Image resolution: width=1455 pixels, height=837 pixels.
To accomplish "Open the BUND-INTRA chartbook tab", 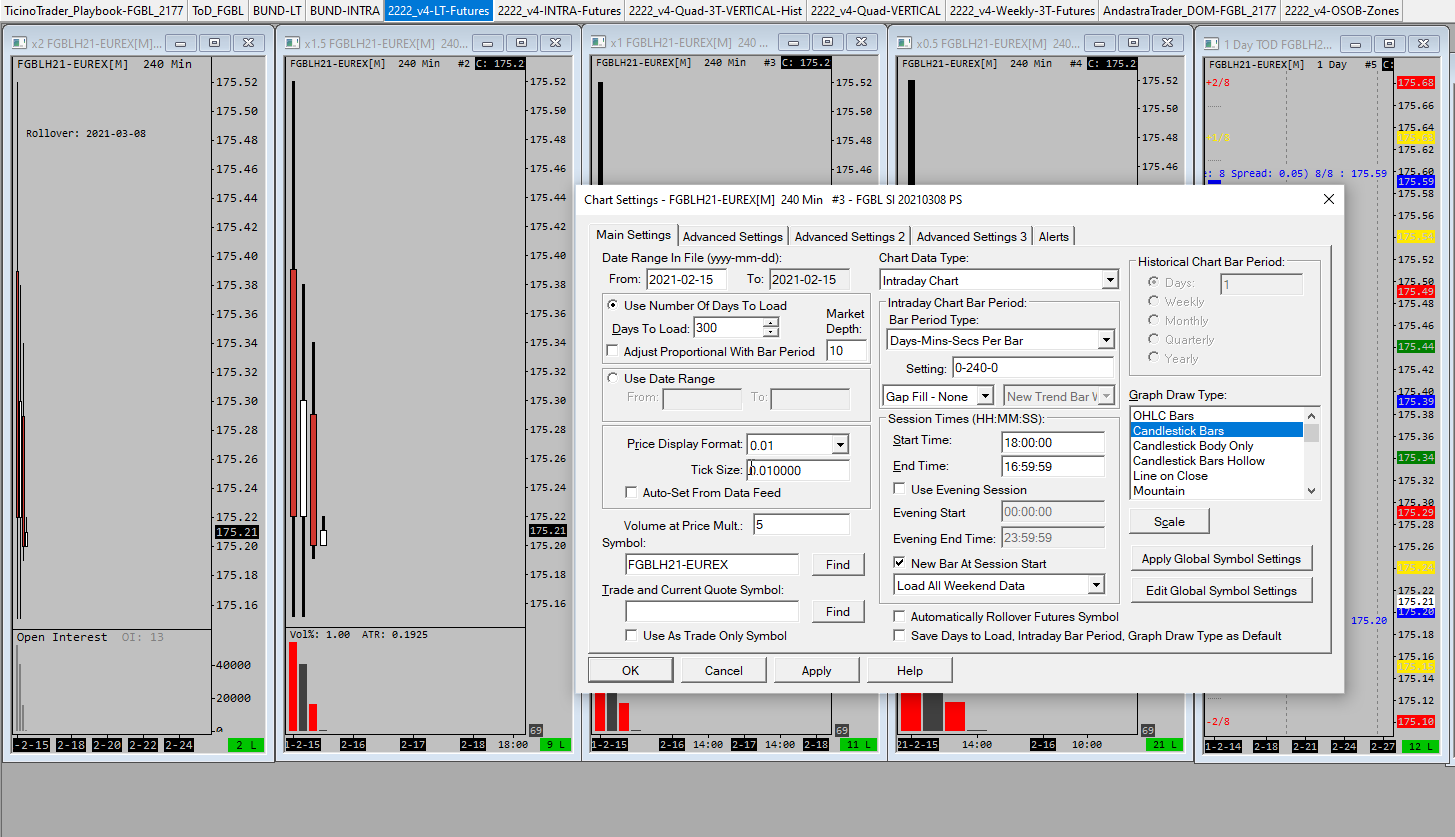I will click(344, 11).
